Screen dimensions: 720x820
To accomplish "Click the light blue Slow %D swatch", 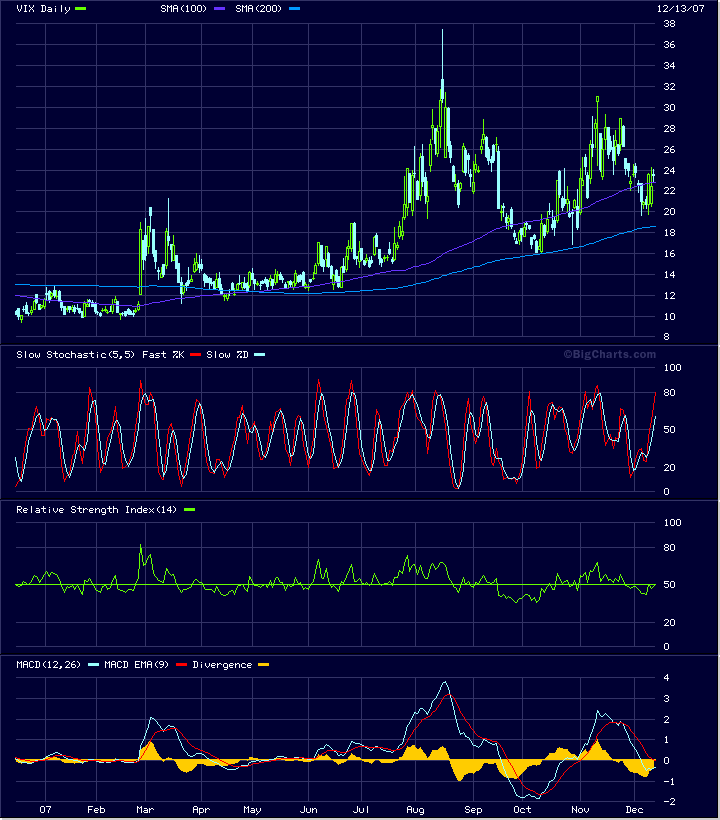I will click(x=259, y=355).
